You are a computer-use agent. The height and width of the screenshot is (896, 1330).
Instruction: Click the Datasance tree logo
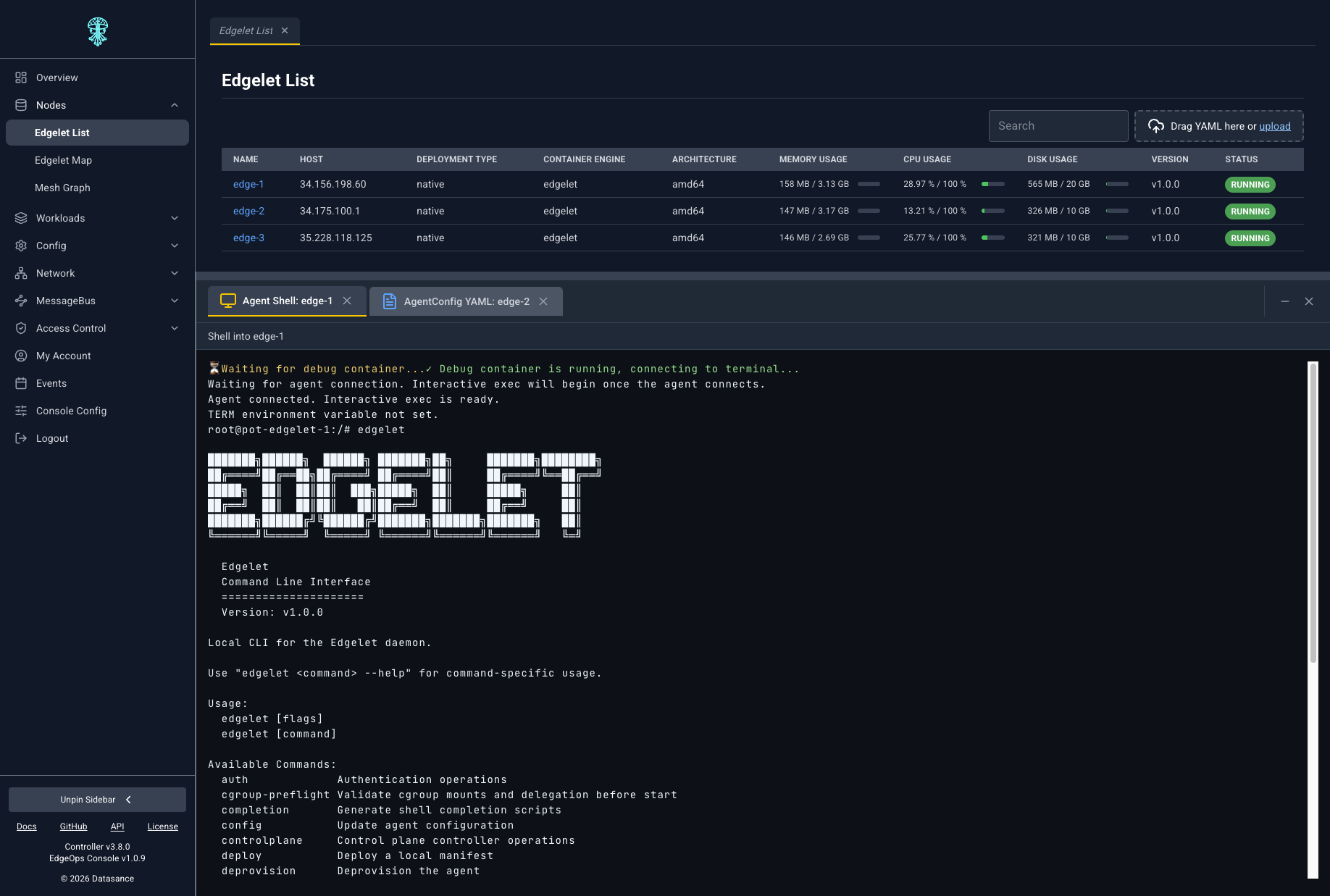[98, 31]
